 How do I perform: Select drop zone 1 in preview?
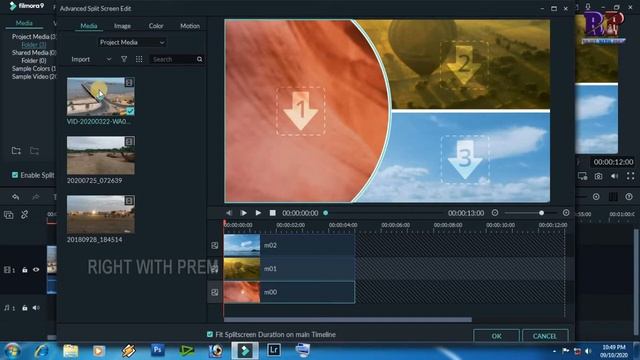click(301, 111)
